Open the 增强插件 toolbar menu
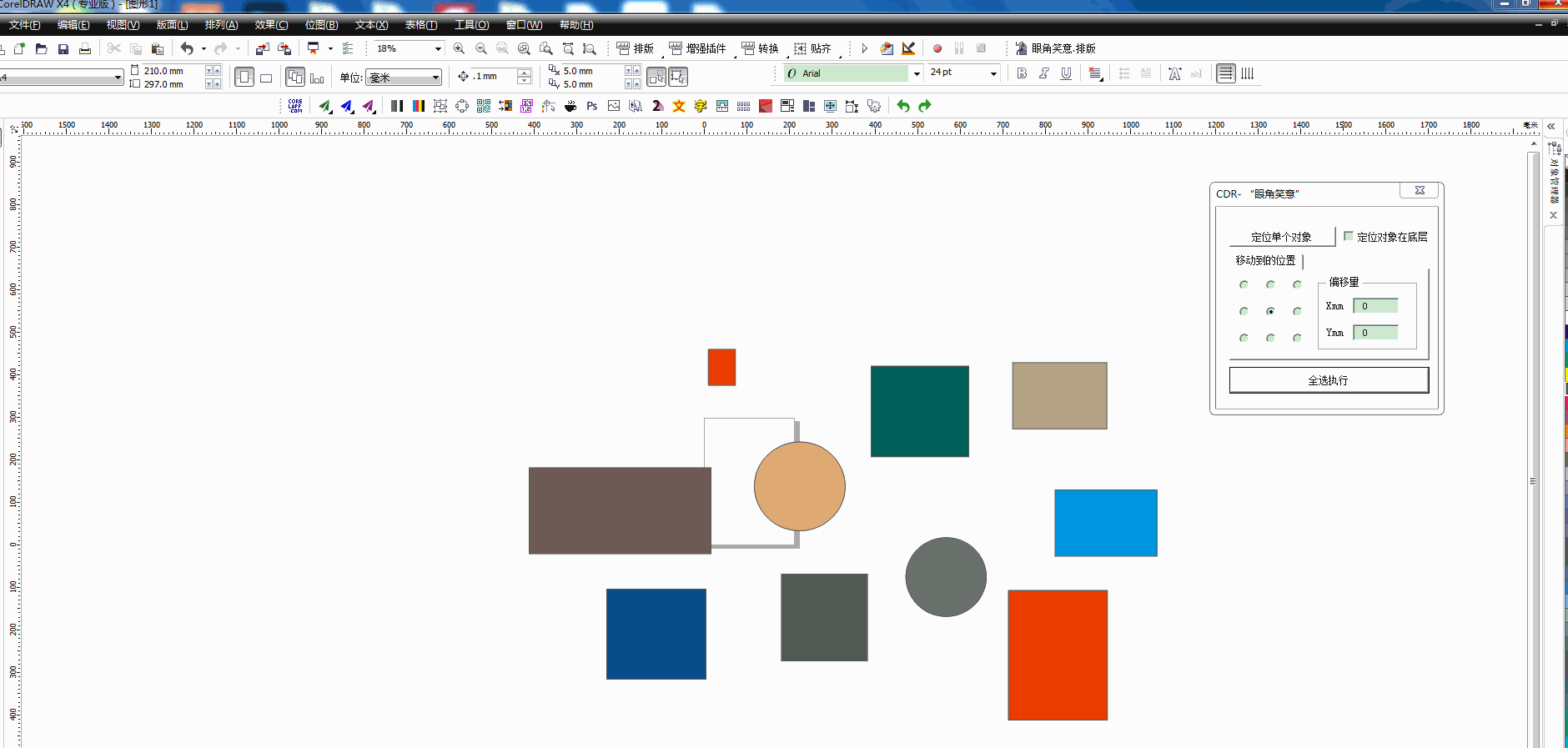The height and width of the screenshot is (748, 1568). (x=698, y=49)
